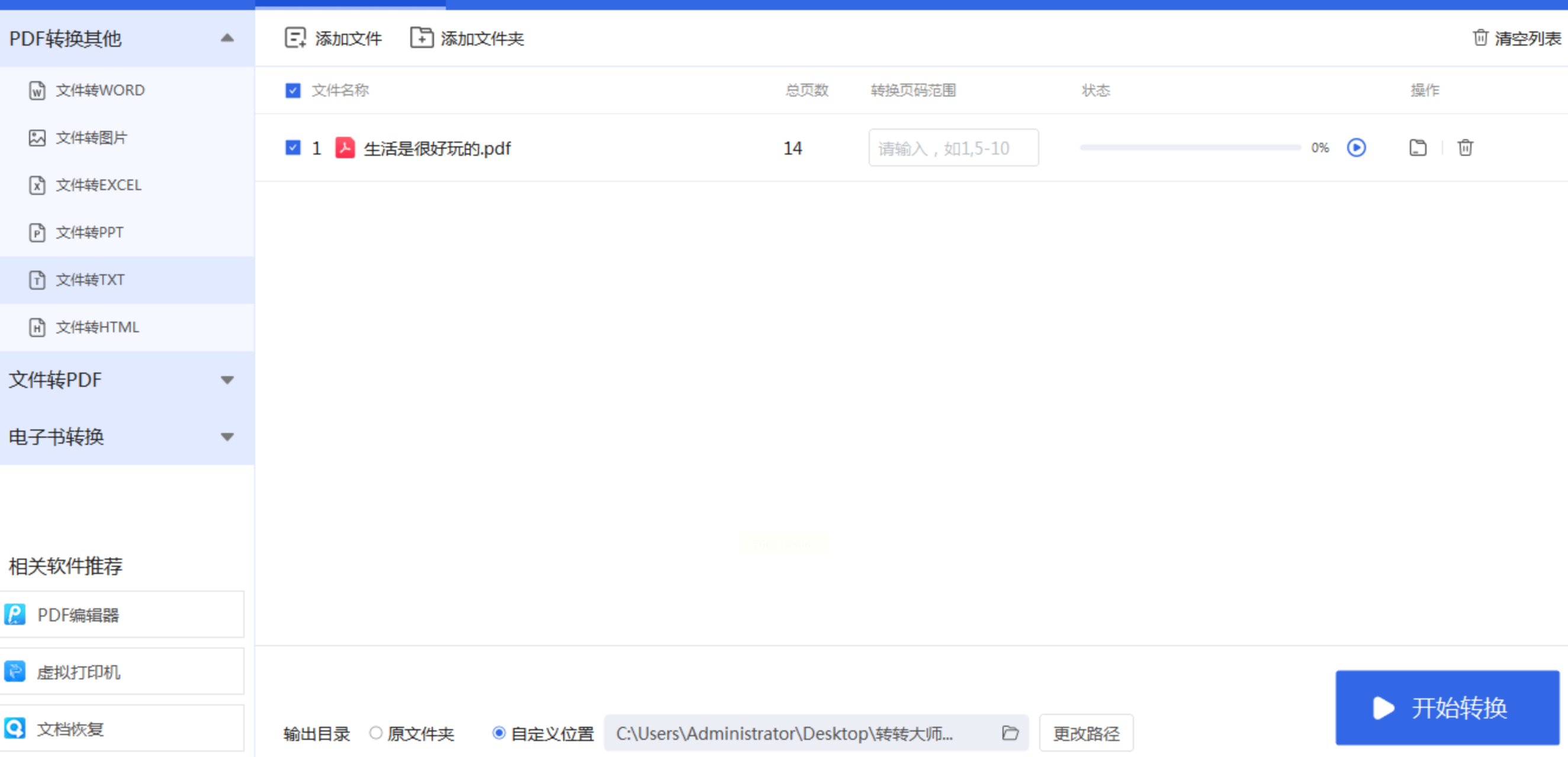The height and width of the screenshot is (757, 1568).
Task: Click the 更改路径 button
Action: click(1086, 733)
